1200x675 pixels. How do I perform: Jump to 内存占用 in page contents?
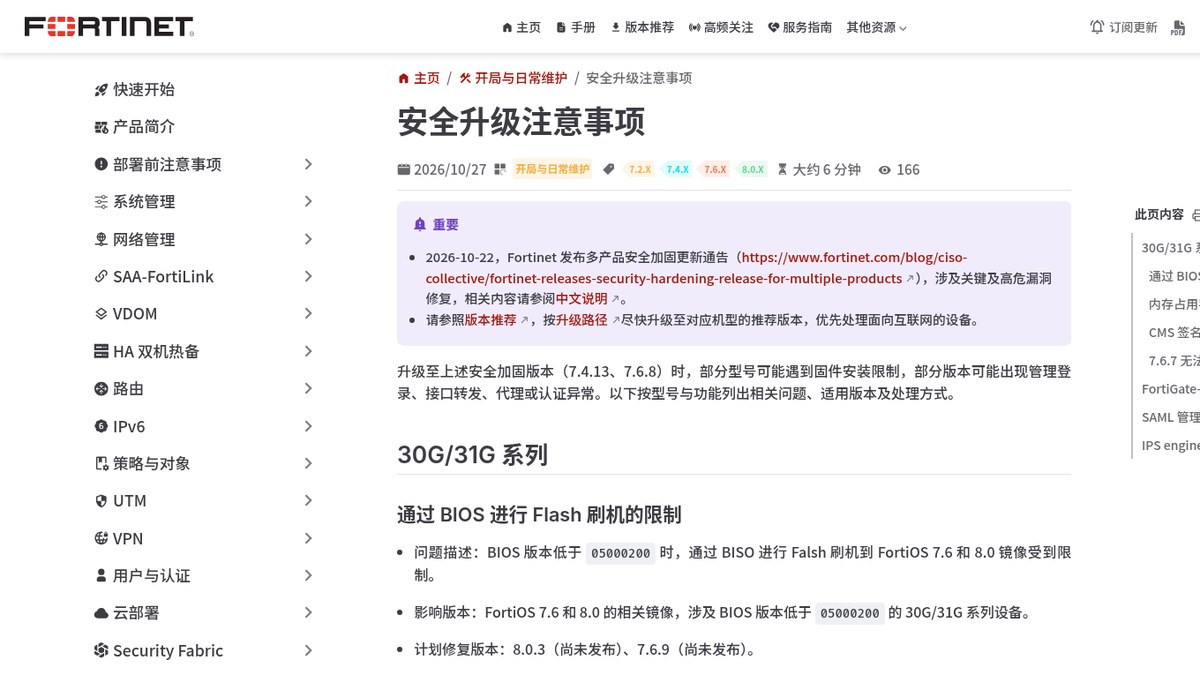pyautogui.click(x=1174, y=304)
